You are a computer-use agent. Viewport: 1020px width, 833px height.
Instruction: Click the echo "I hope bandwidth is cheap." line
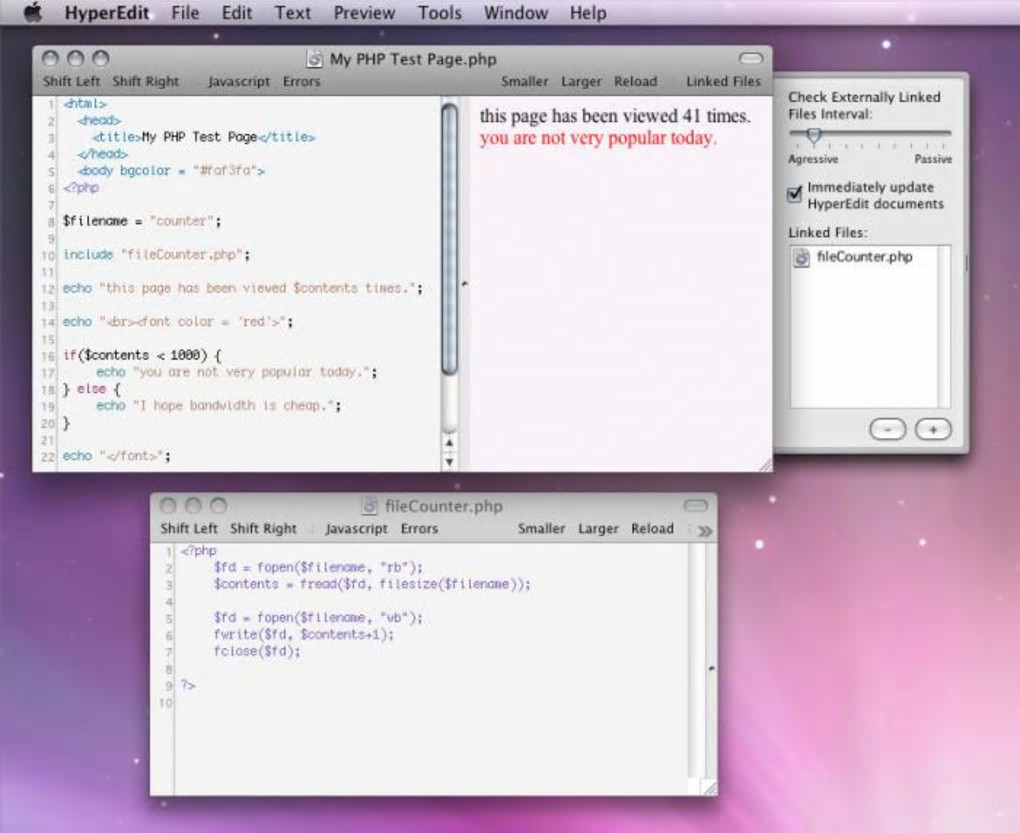pos(219,405)
